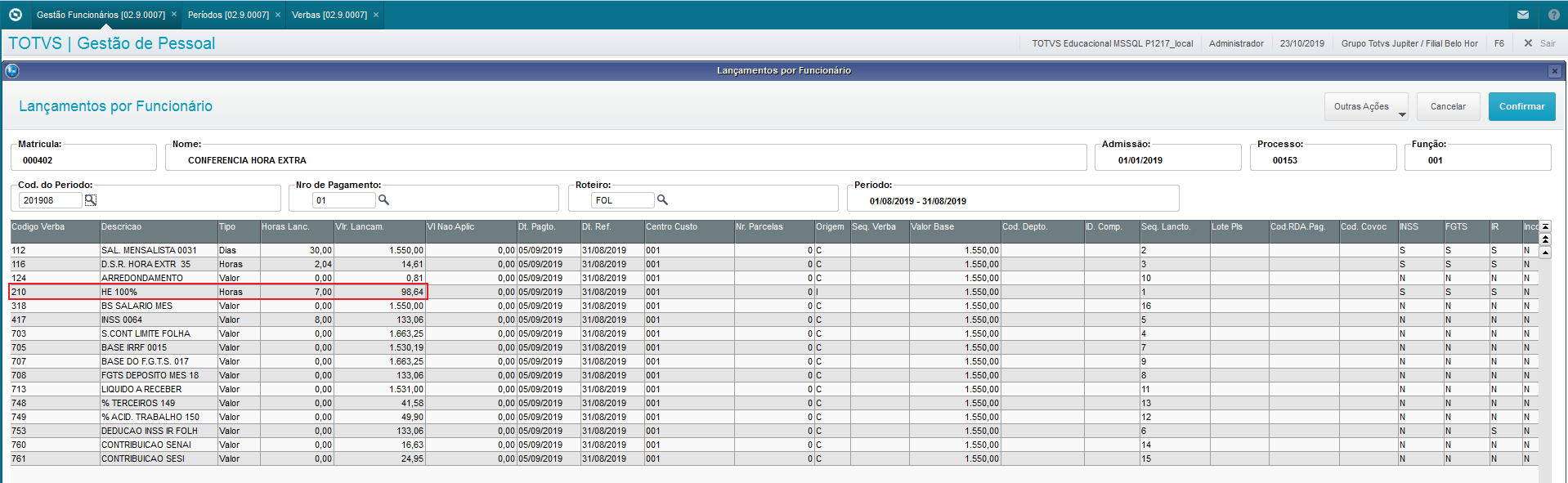Click the TOTVS logo icon in the top-left corner
The image size is (1568, 483).
[x=15, y=15]
